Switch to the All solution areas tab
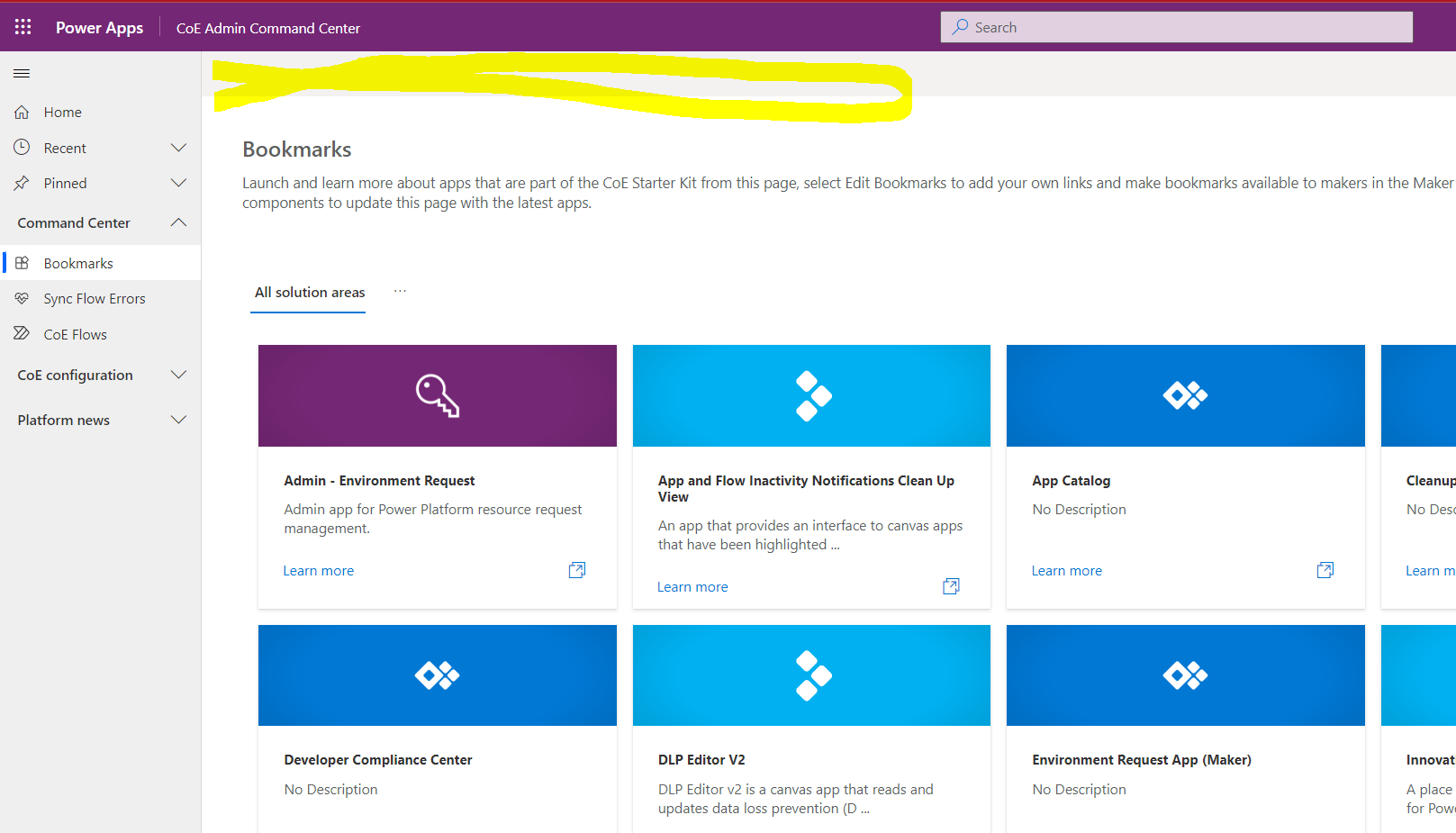Image resolution: width=1456 pixels, height=833 pixels. (309, 292)
